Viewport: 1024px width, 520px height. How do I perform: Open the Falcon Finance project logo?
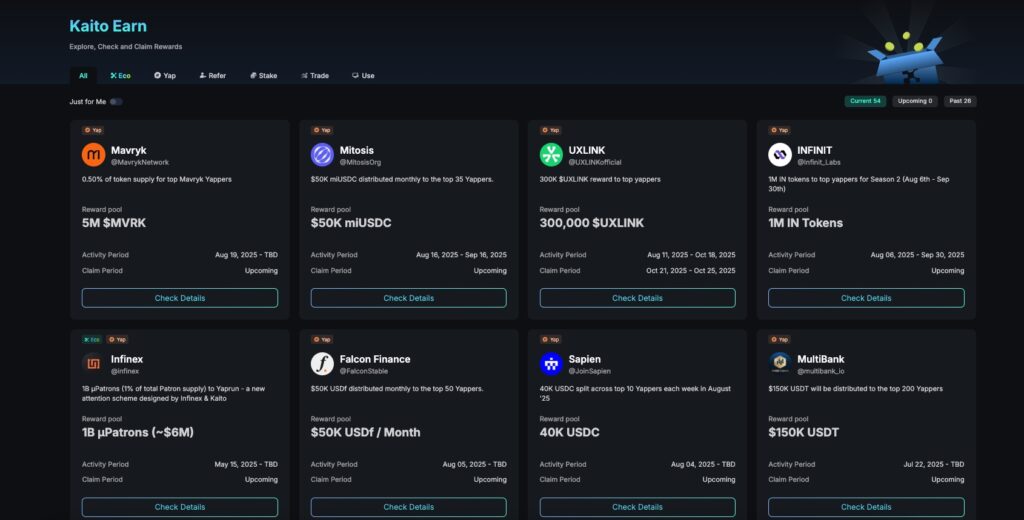tap(322, 364)
